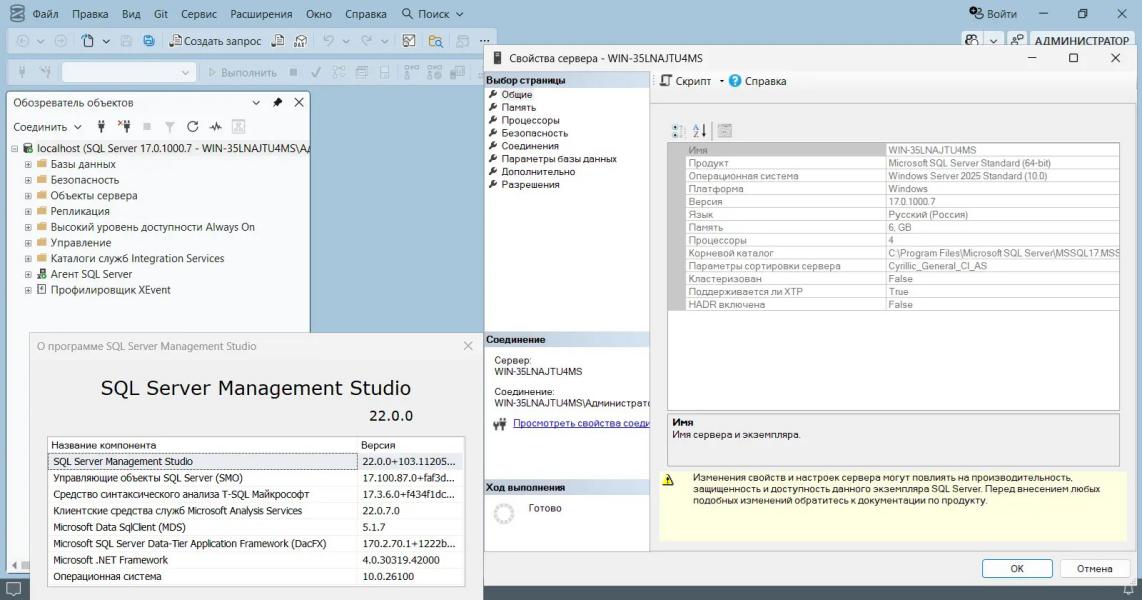The image size is (1142, 600).
Task: Click the disconnect icon in Object Explorer
Action: click(x=124, y=127)
